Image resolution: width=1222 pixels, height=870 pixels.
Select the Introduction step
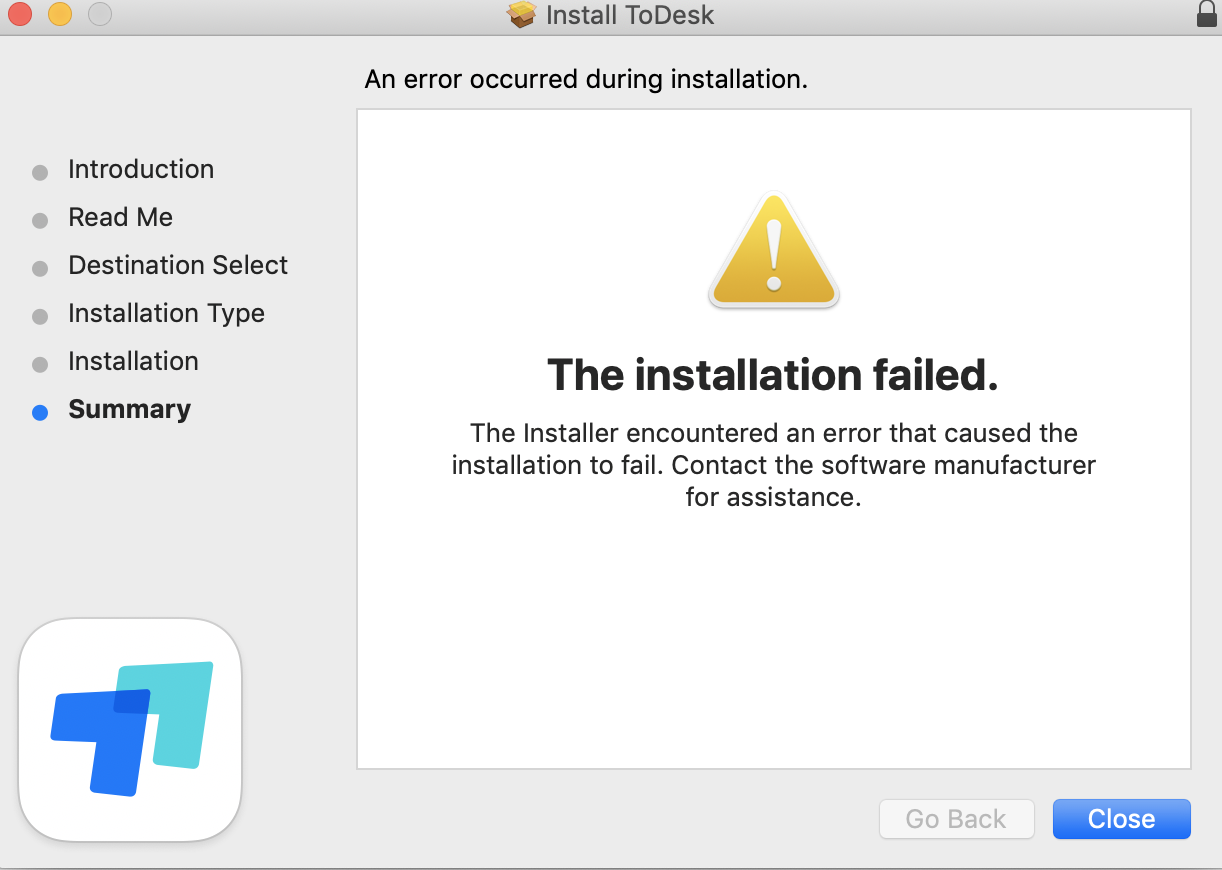click(x=141, y=169)
